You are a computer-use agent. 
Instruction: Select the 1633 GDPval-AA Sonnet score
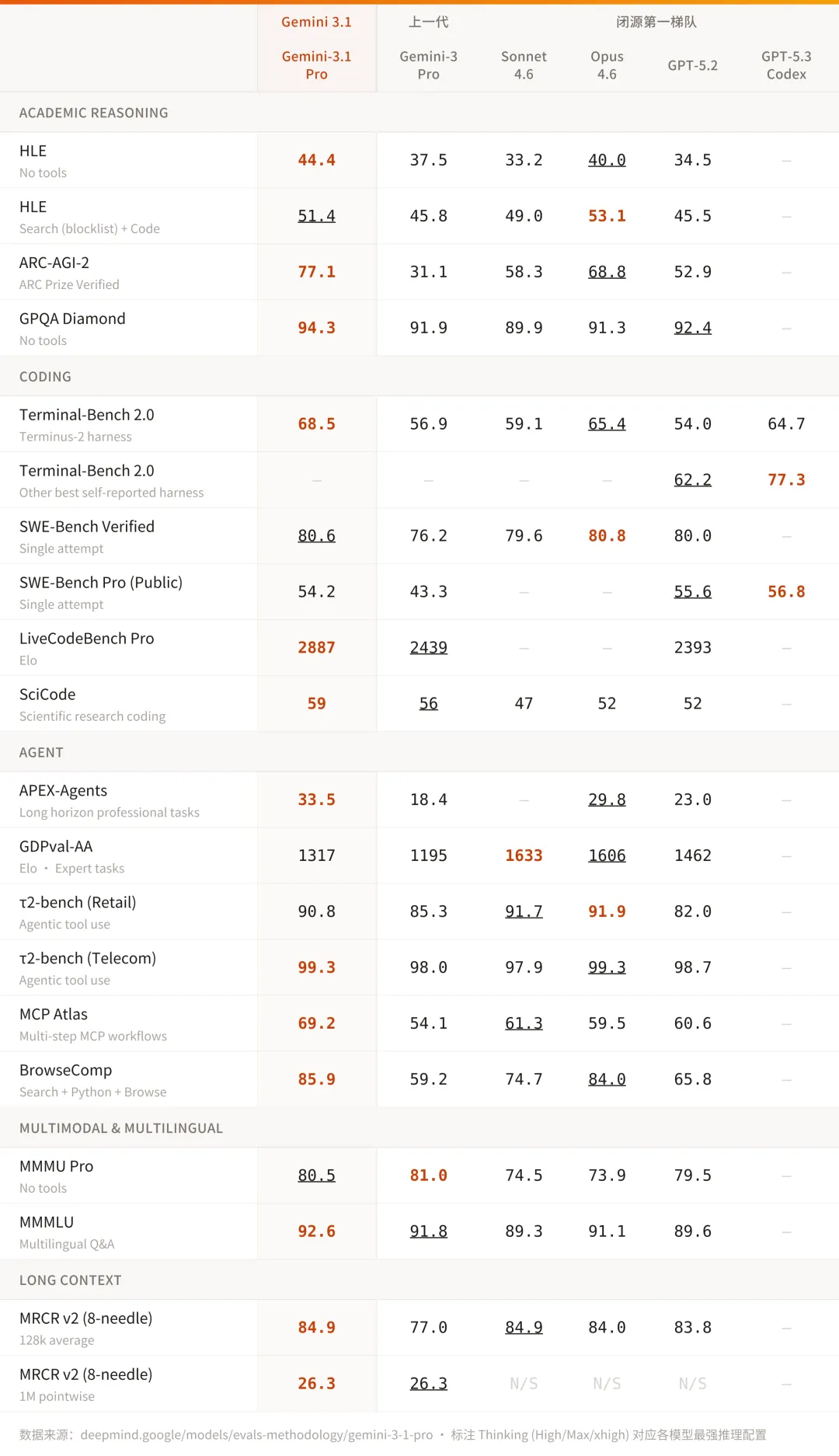(524, 855)
